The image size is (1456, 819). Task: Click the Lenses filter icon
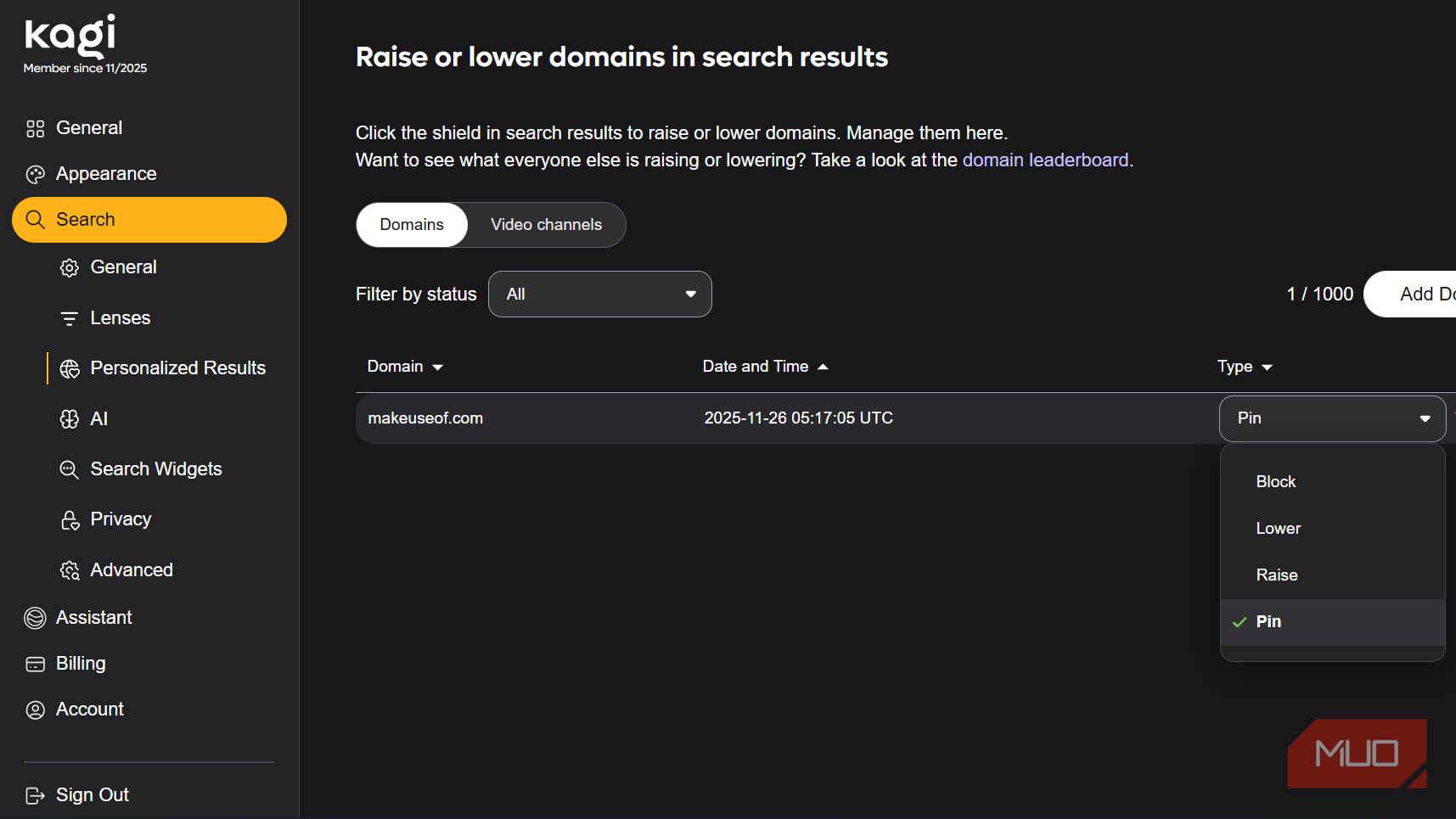[70, 318]
